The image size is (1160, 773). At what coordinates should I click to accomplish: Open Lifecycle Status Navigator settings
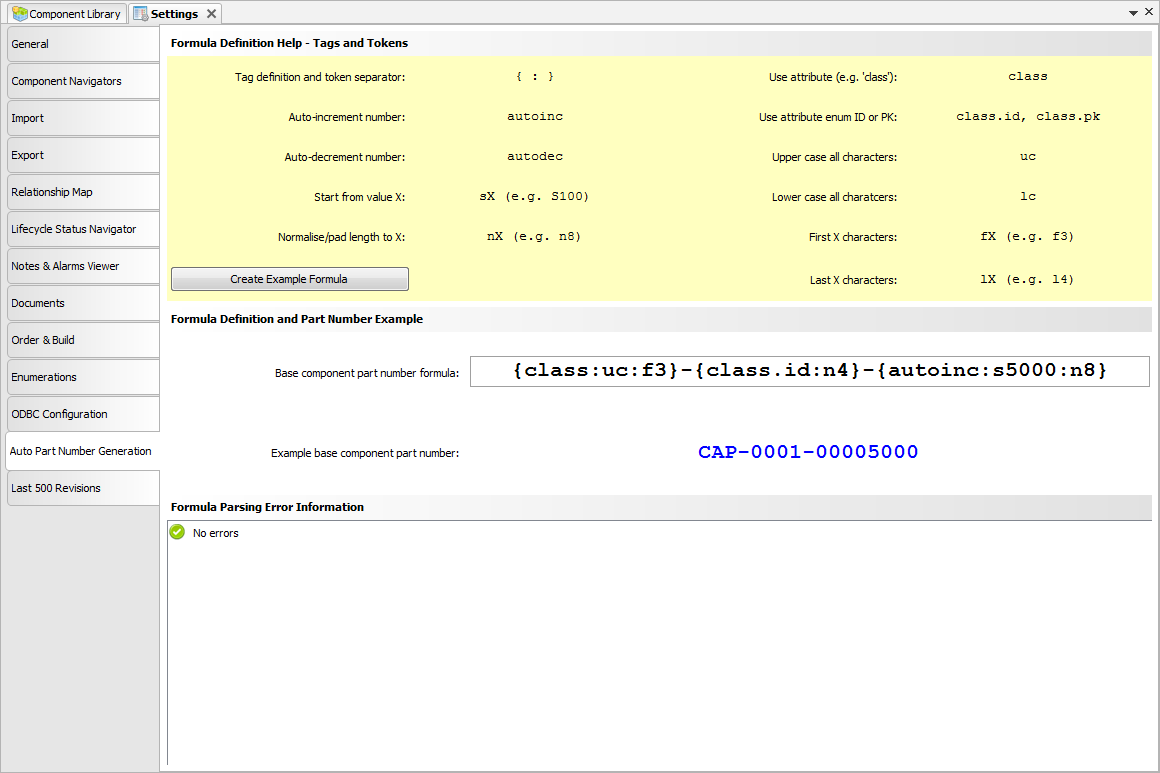tap(82, 229)
